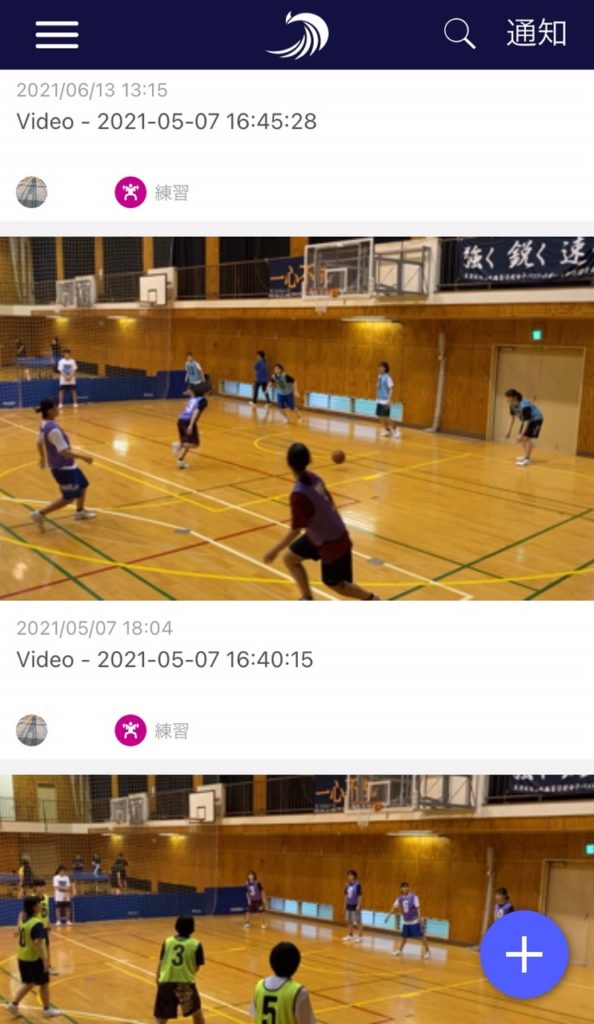This screenshot has width=594, height=1024.
Task: Tap the 2021/05/07 18:04 timestamp
Action: [x=95, y=628]
